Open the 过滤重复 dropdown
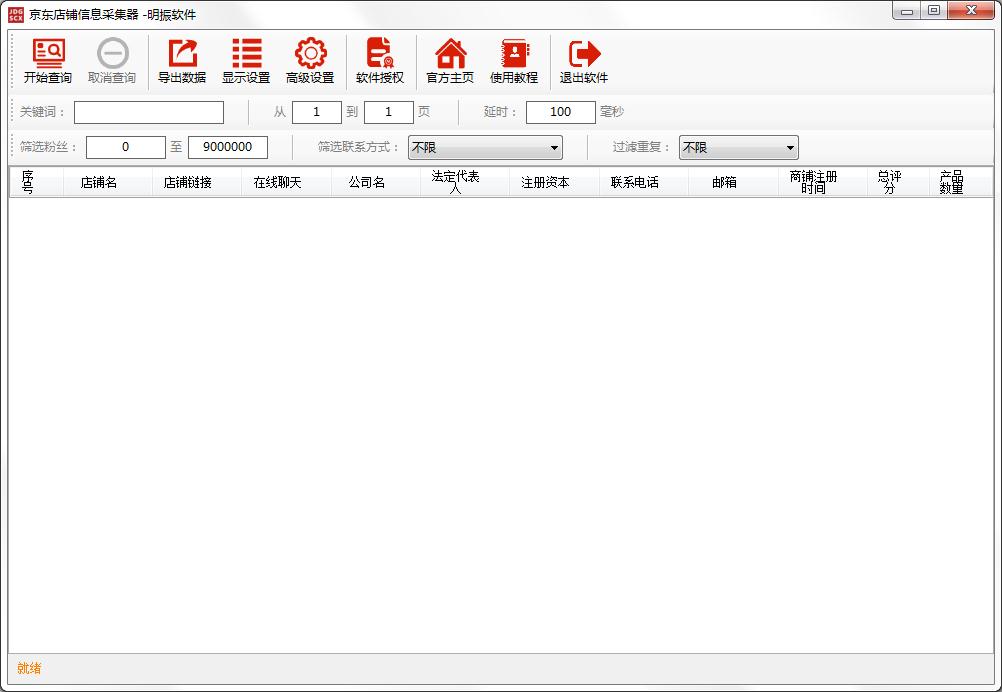 (x=739, y=148)
